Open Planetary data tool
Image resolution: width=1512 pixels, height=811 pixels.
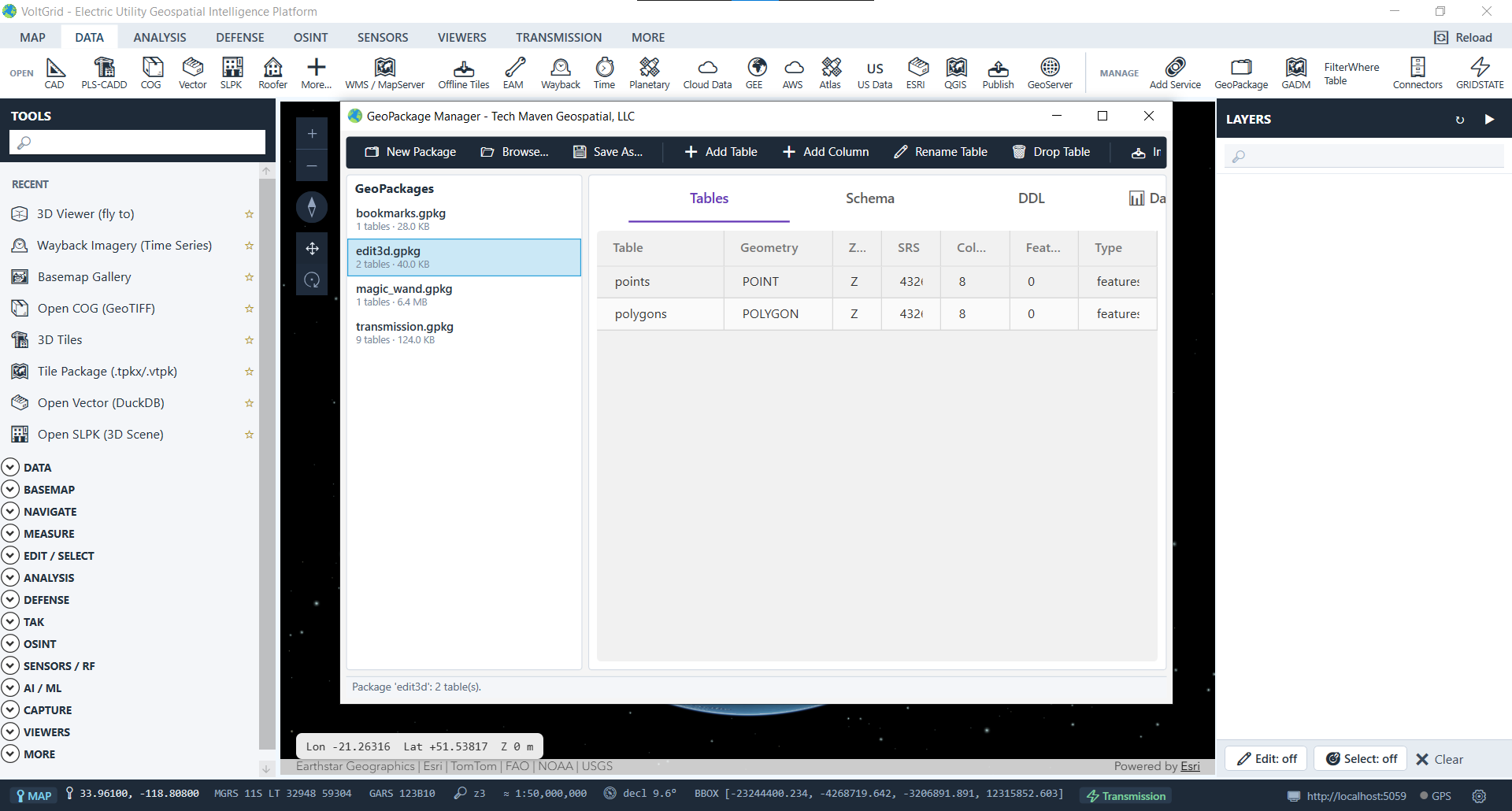[x=650, y=73]
